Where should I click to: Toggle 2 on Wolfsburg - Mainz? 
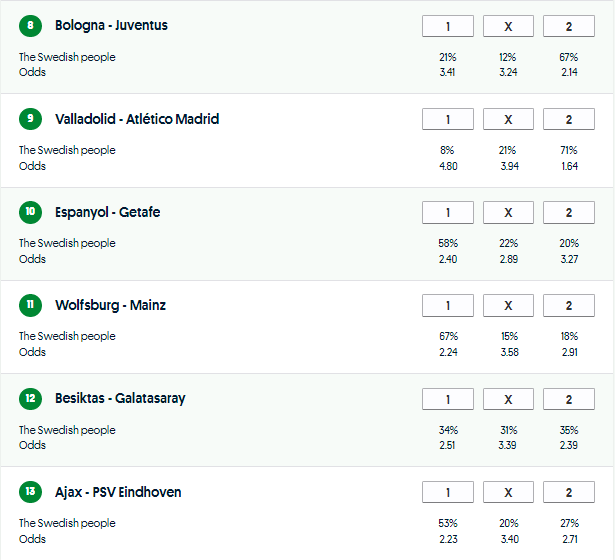568,306
